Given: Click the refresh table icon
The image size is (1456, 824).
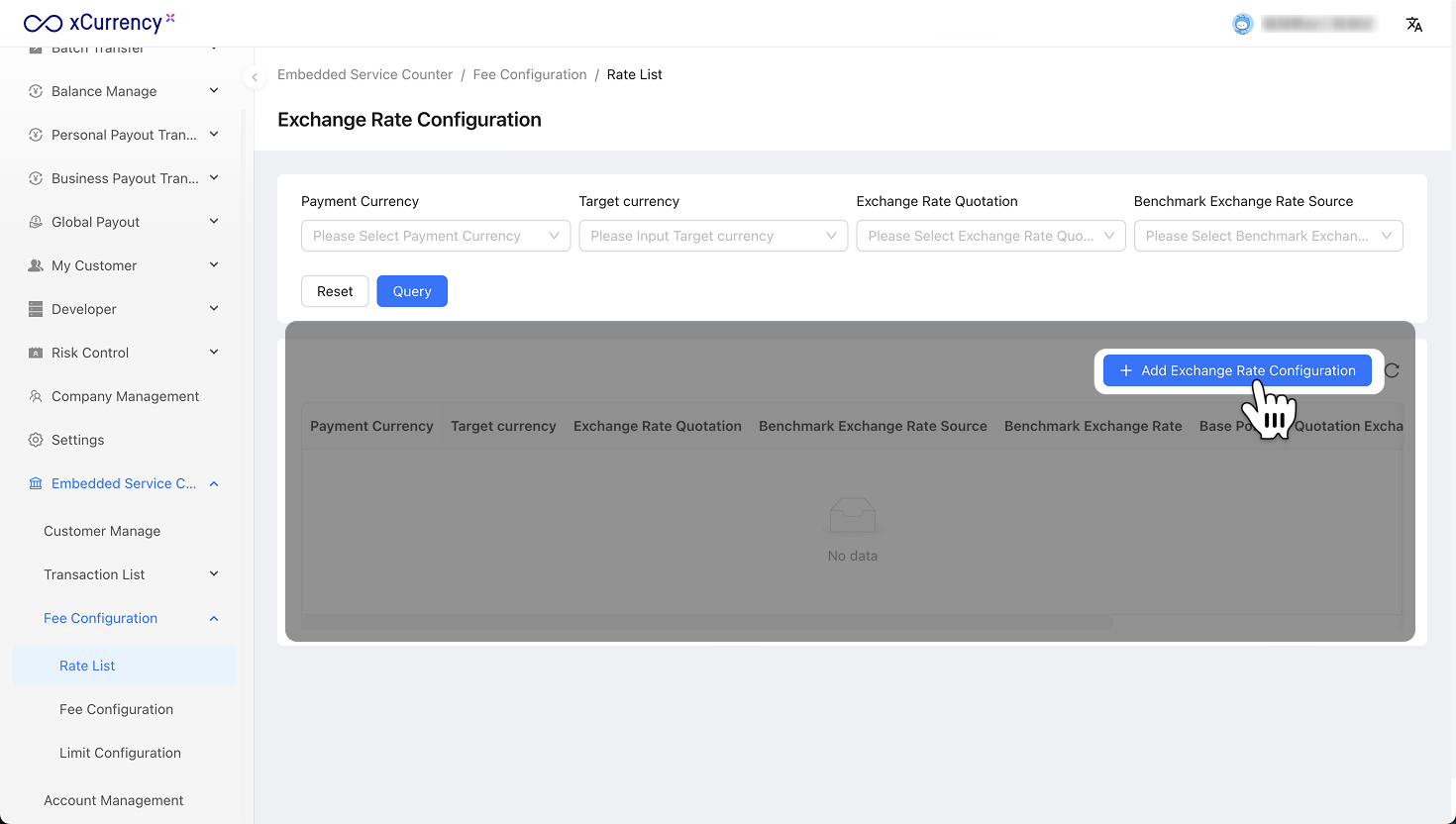Looking at the screenshot, I should (1392, 370).
